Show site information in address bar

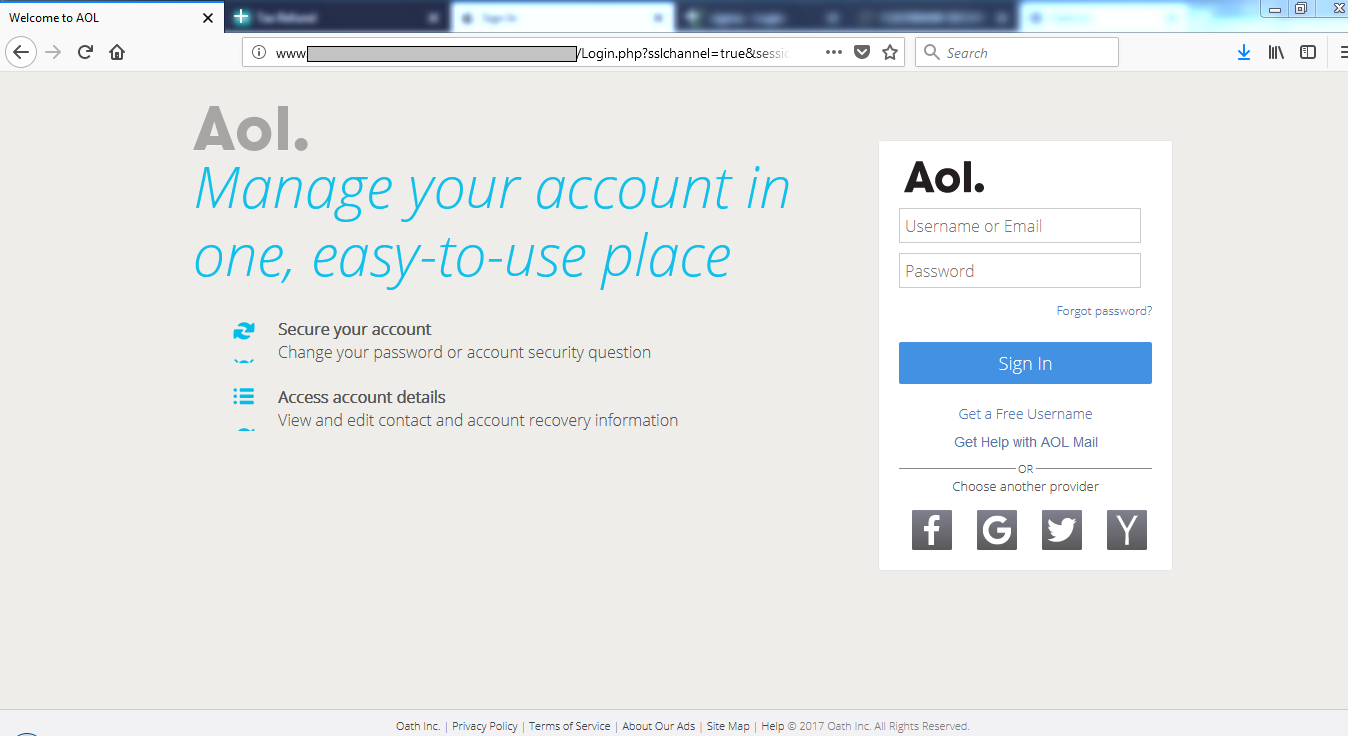[259, 53]
